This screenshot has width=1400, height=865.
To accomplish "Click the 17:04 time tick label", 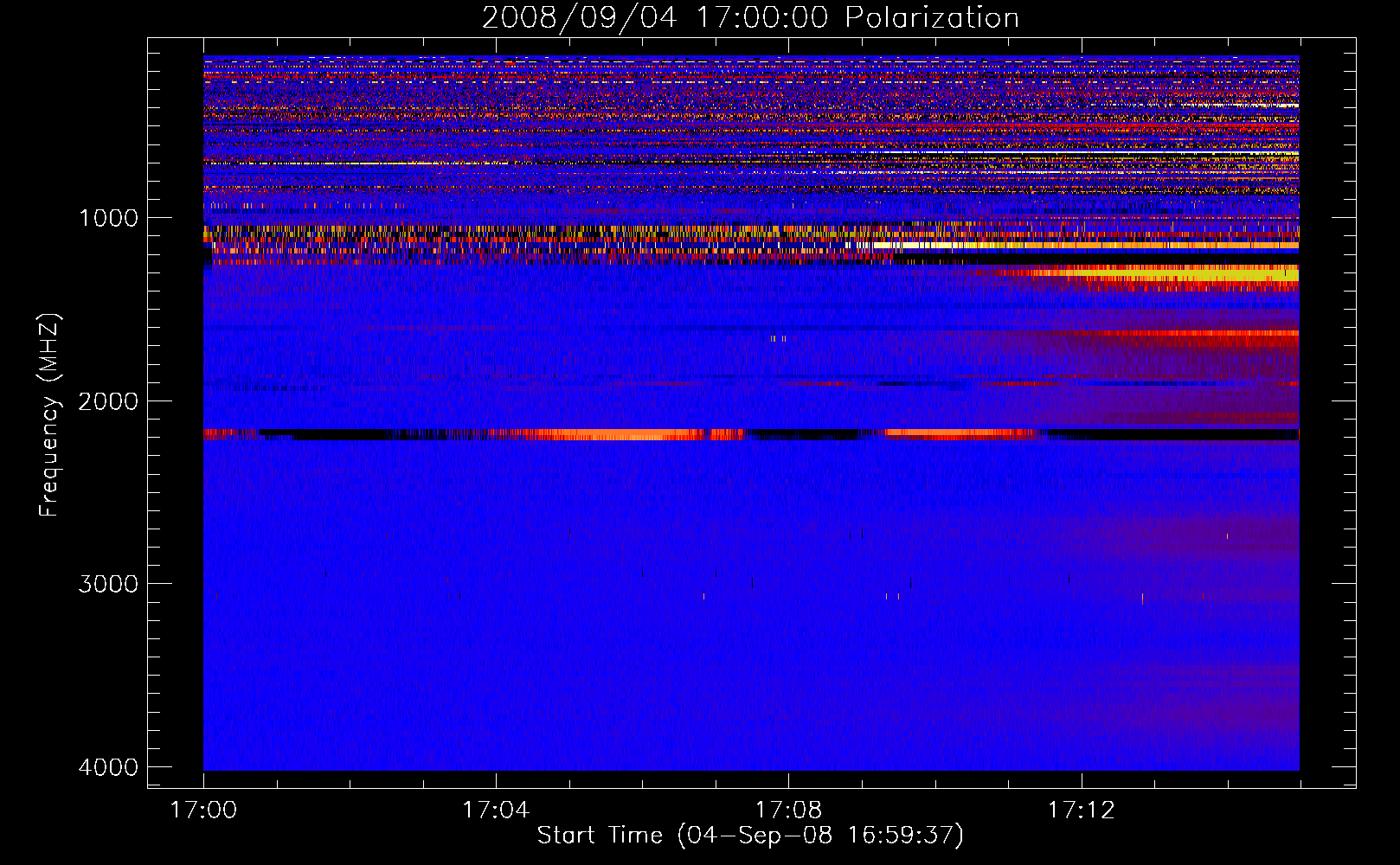I will point(496,811).
